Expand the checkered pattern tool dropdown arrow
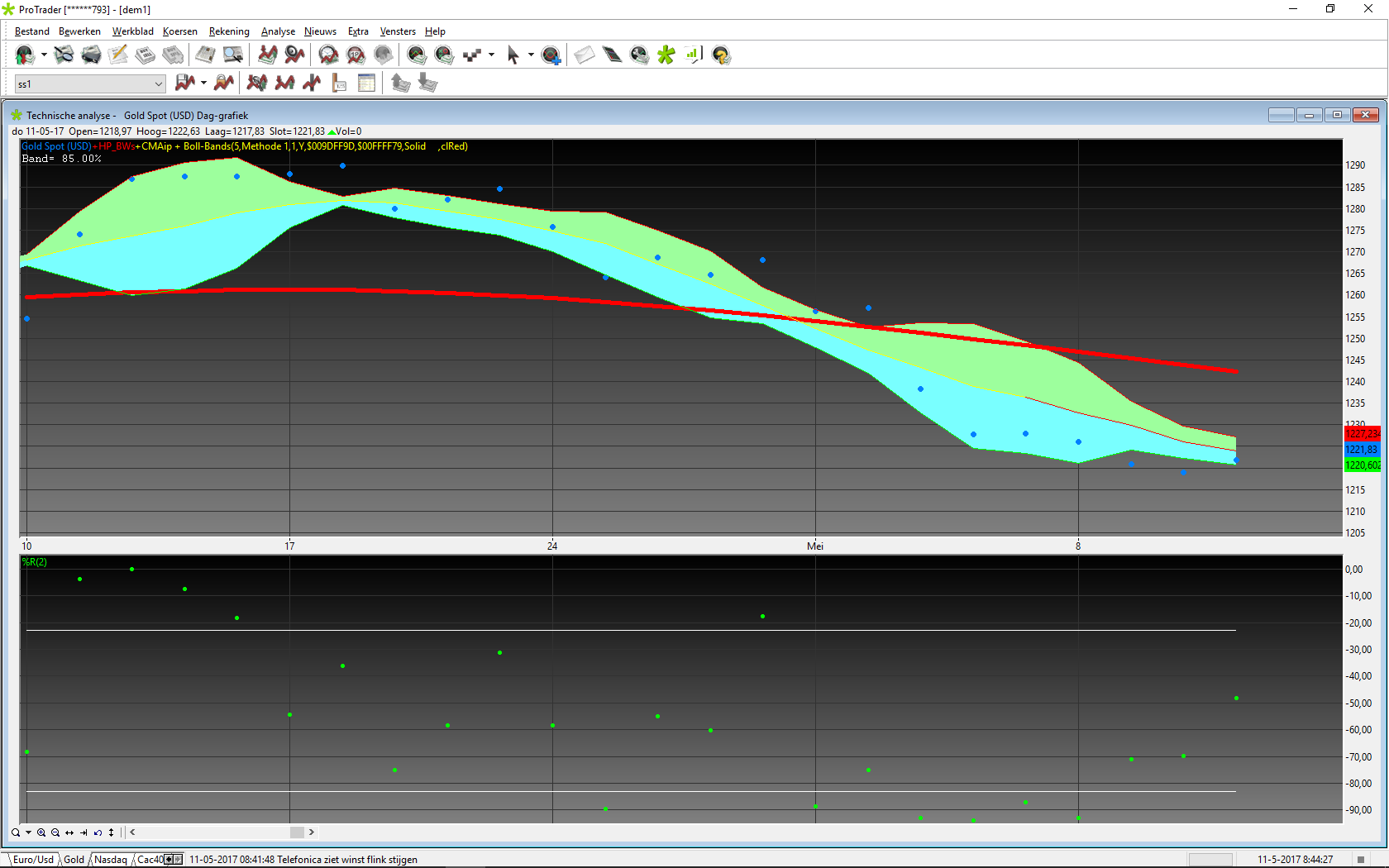This screenshot has width=1389, height=868. [491, 55]
